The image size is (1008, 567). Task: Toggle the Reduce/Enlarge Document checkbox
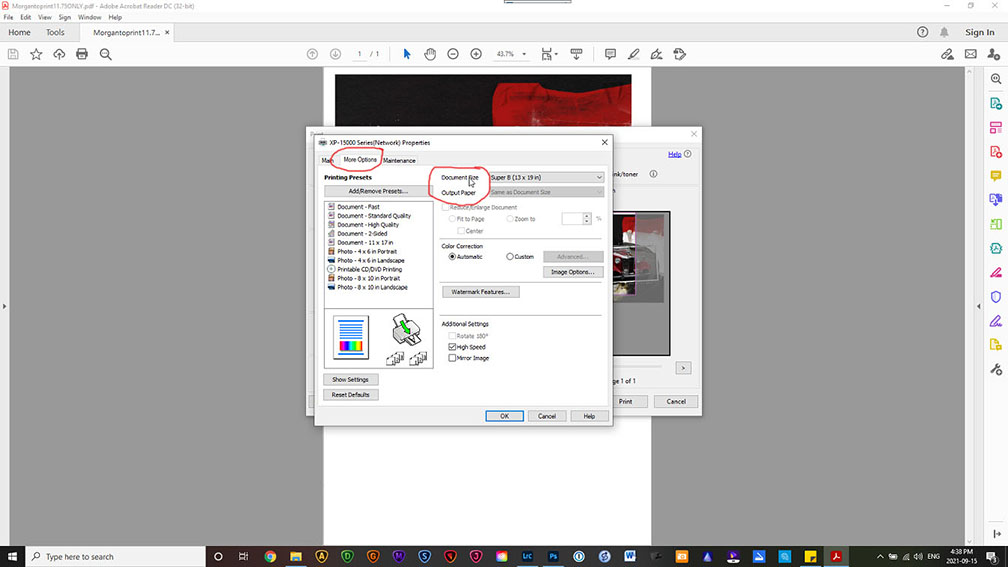446,207
